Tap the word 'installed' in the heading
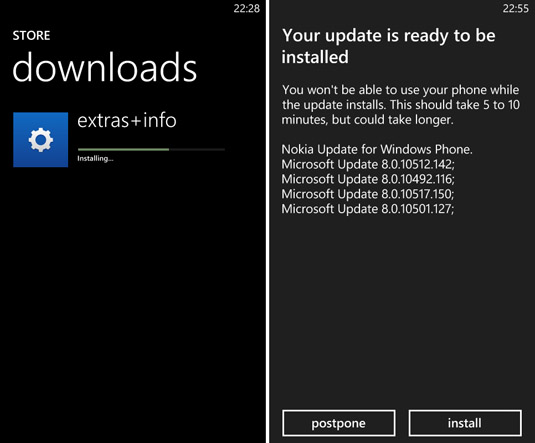Image resolution: width=535 pixels, height=443 pixels. (x=315, y=57)
